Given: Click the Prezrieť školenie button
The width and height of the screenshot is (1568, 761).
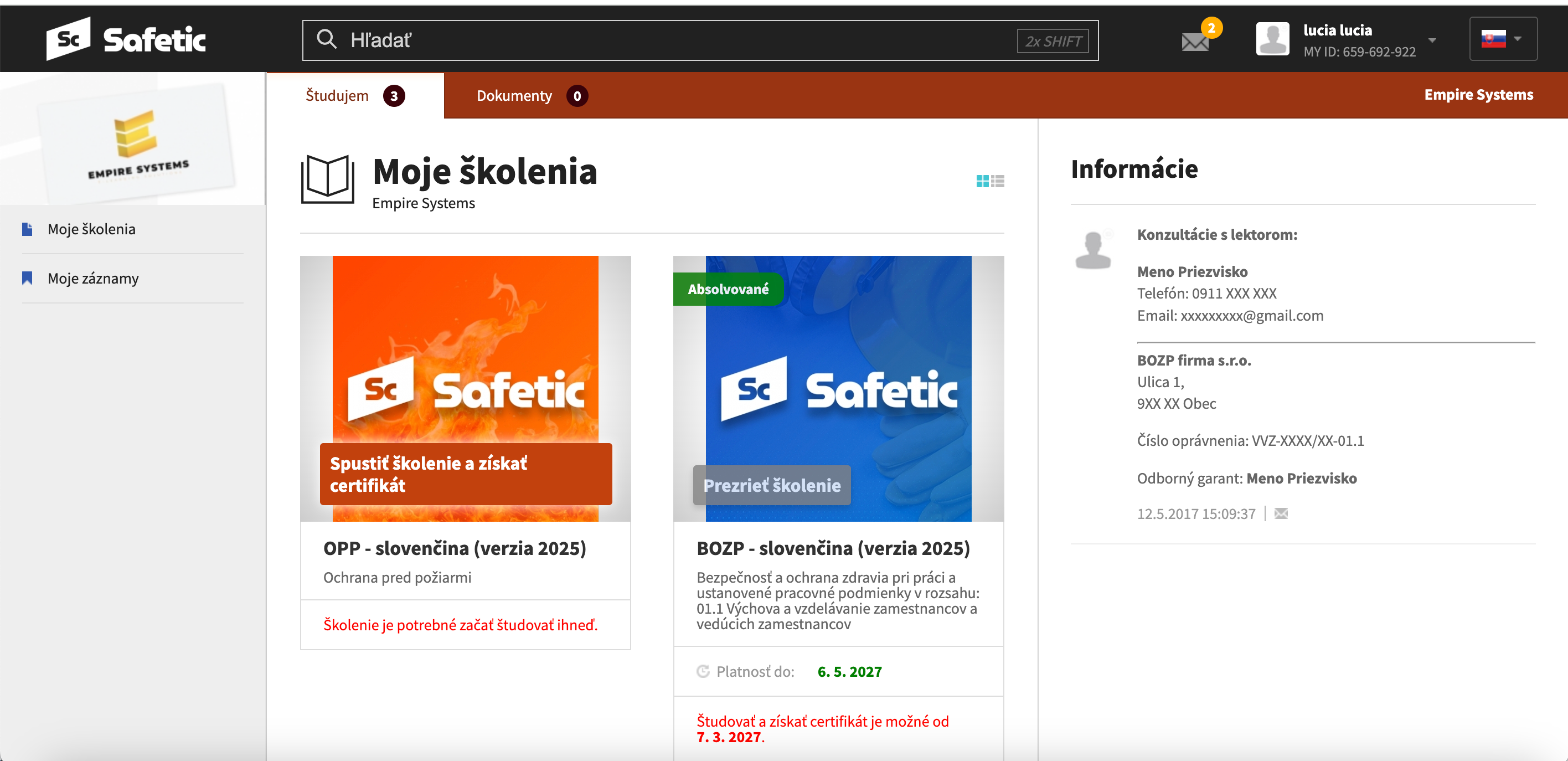Looking at the screenshot, I should point(772,485).
